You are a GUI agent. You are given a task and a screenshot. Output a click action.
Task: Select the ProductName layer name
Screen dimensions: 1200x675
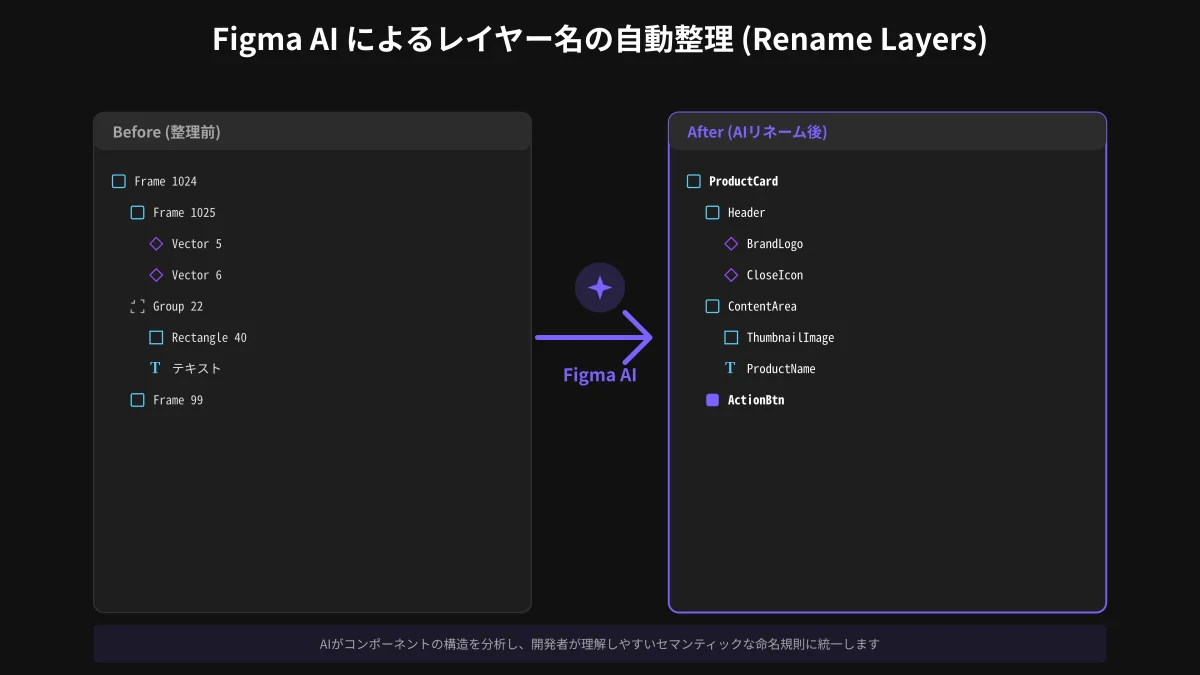[781, 368]
